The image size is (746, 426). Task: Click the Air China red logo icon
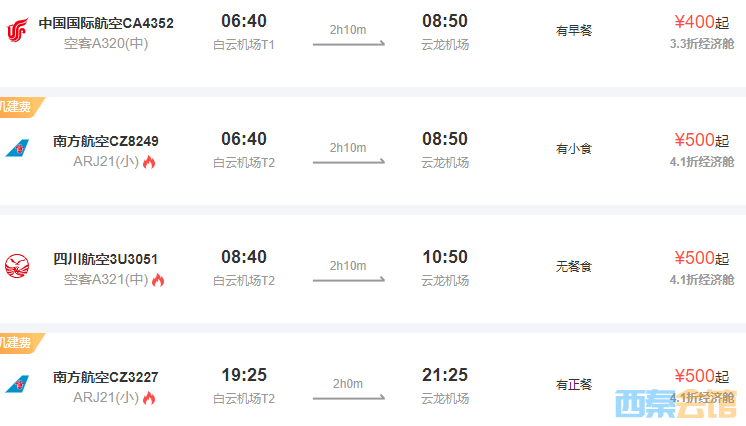click(16, 30)
